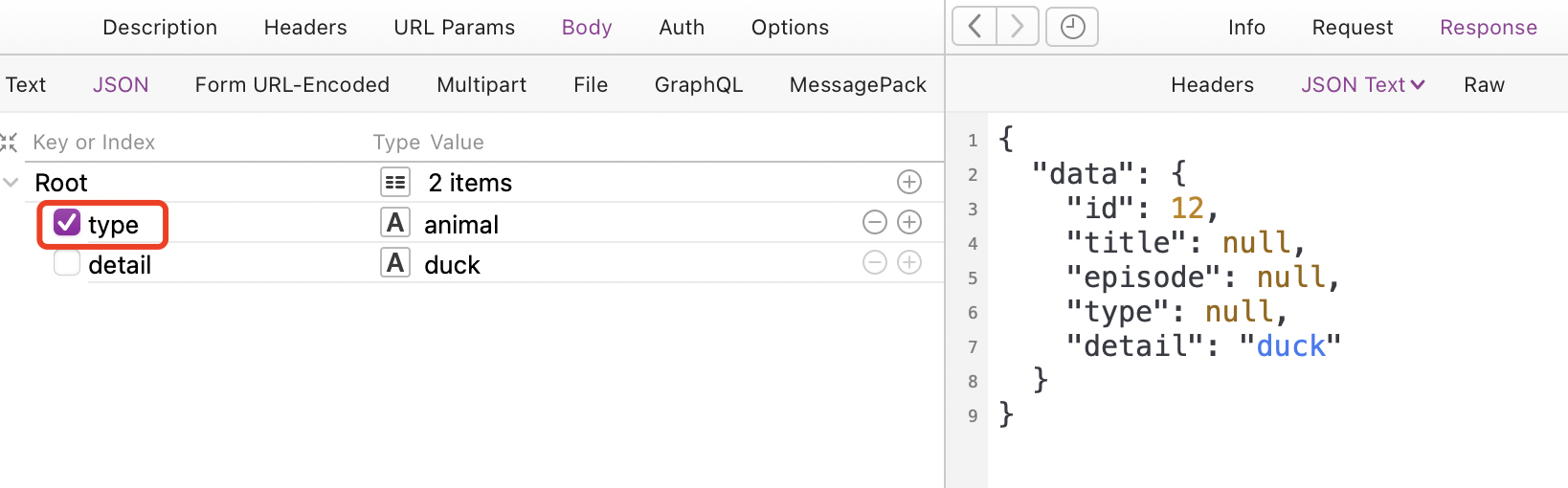Choose the MessagePack body format

click(x=858, y=84)
